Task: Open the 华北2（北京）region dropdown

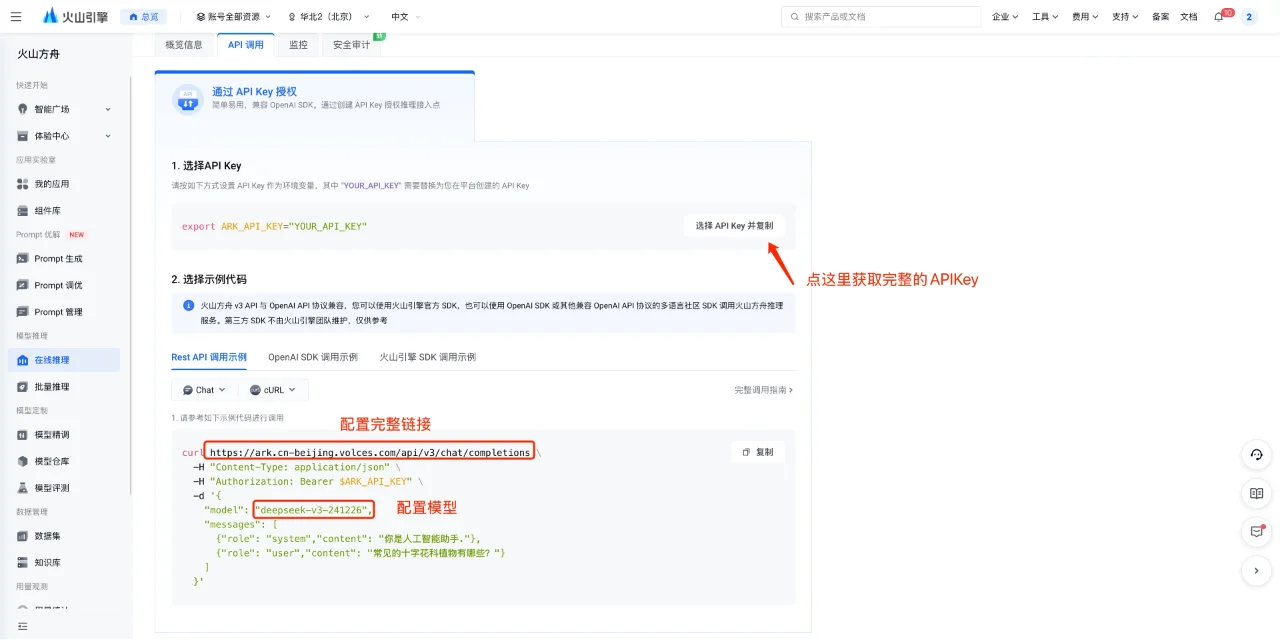Action: [x=329, y=16]
